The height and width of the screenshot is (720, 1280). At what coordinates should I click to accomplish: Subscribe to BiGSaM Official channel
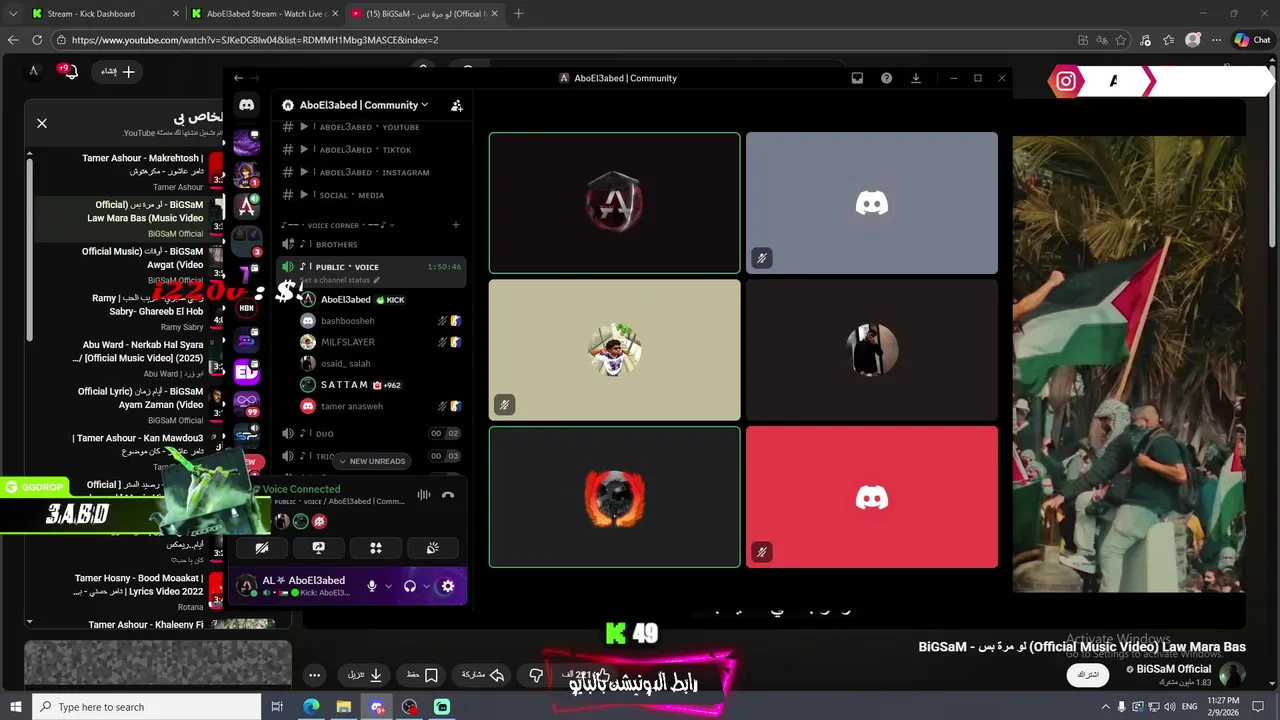[x=1088, y=675]
